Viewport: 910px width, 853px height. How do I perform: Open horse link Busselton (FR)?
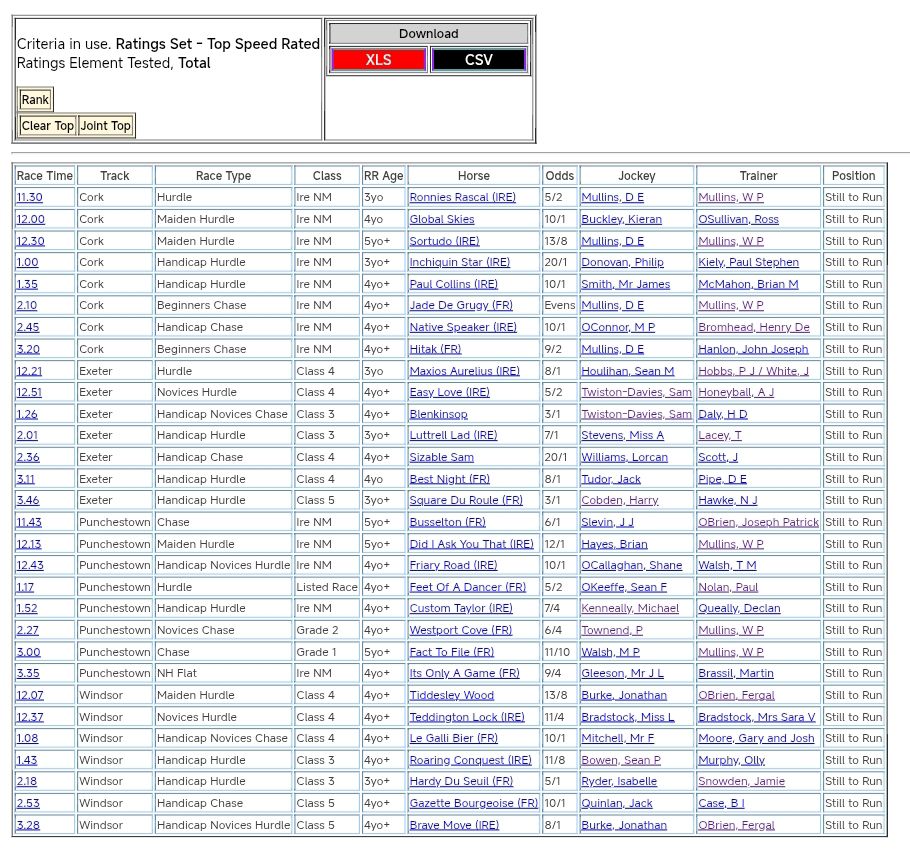tap(447, 523)
